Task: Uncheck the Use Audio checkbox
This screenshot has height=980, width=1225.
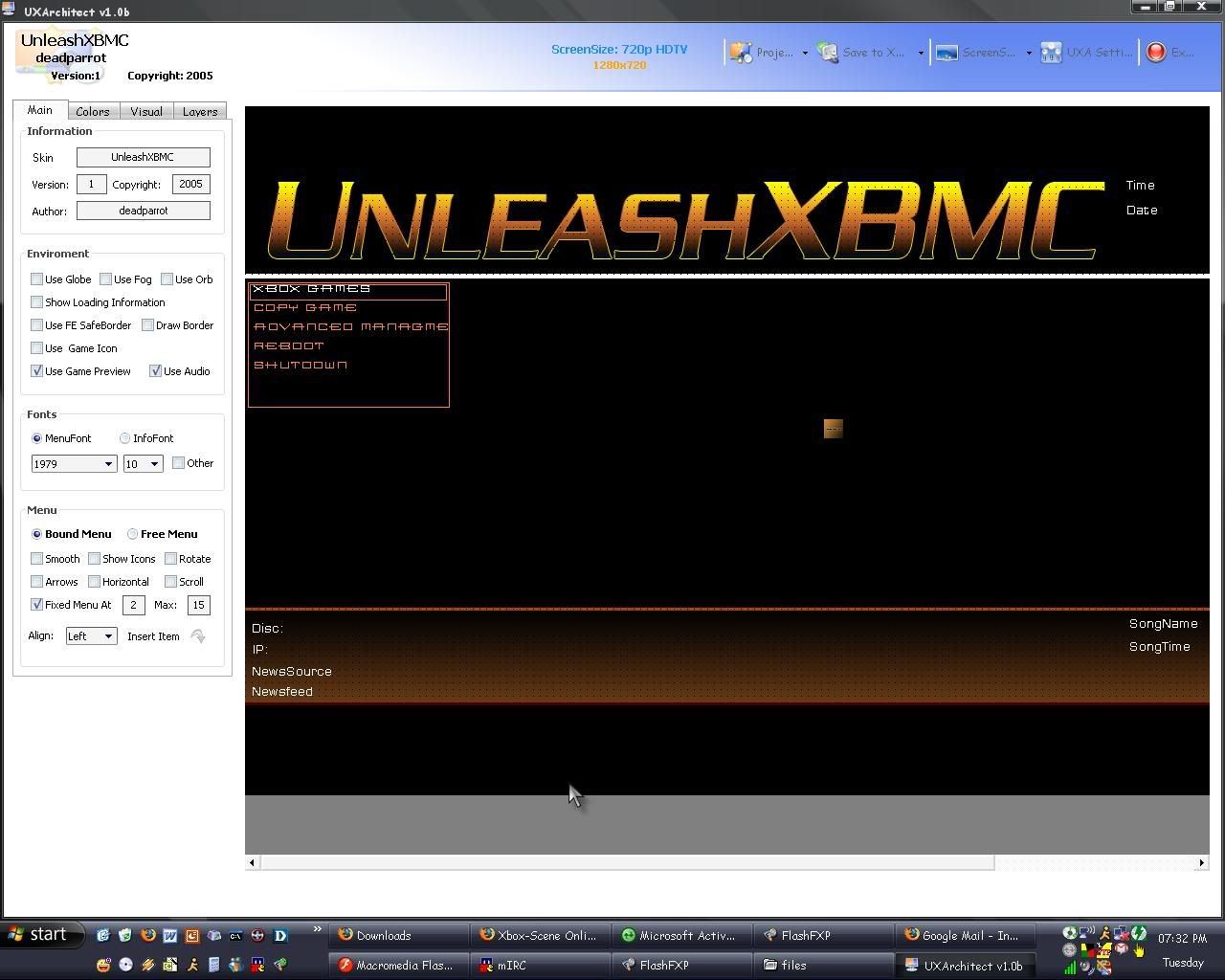Action: (x=156, y=371)
